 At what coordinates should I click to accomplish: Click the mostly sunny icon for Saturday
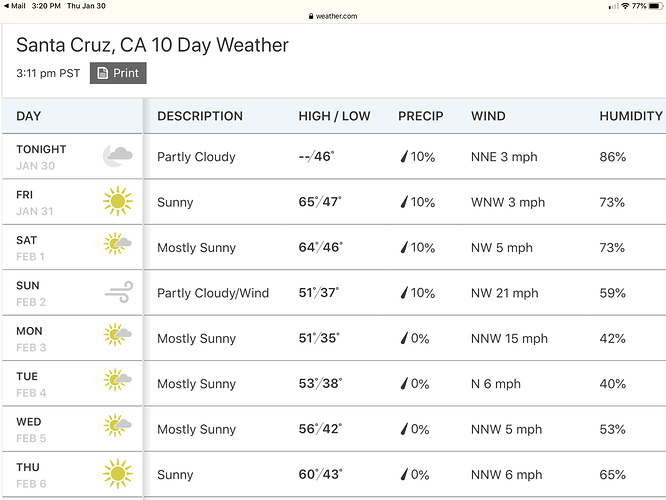117,247
